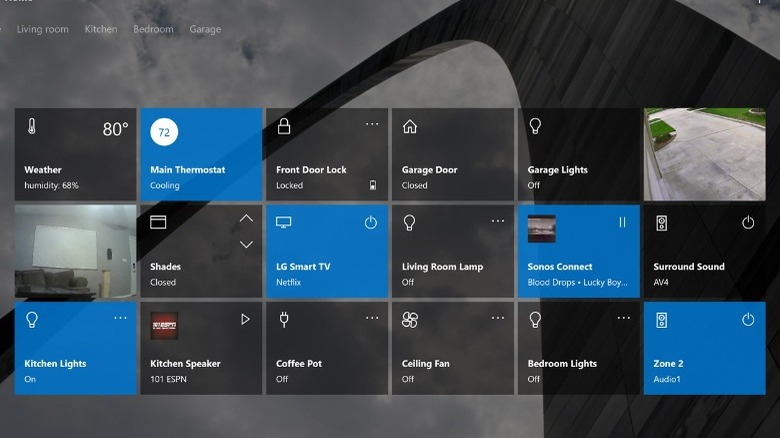Open the Living room tab

coord(43,29)
